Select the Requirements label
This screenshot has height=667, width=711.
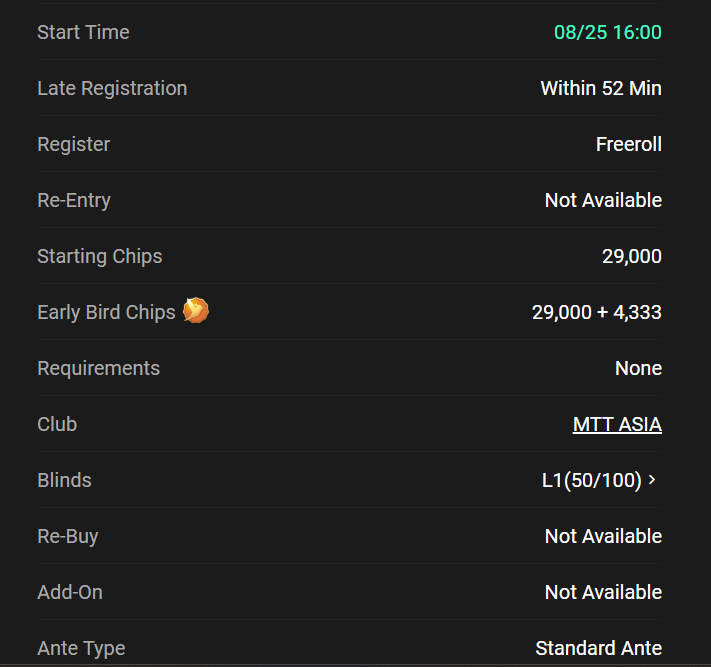pyautogui.click(x=98, y=368)
